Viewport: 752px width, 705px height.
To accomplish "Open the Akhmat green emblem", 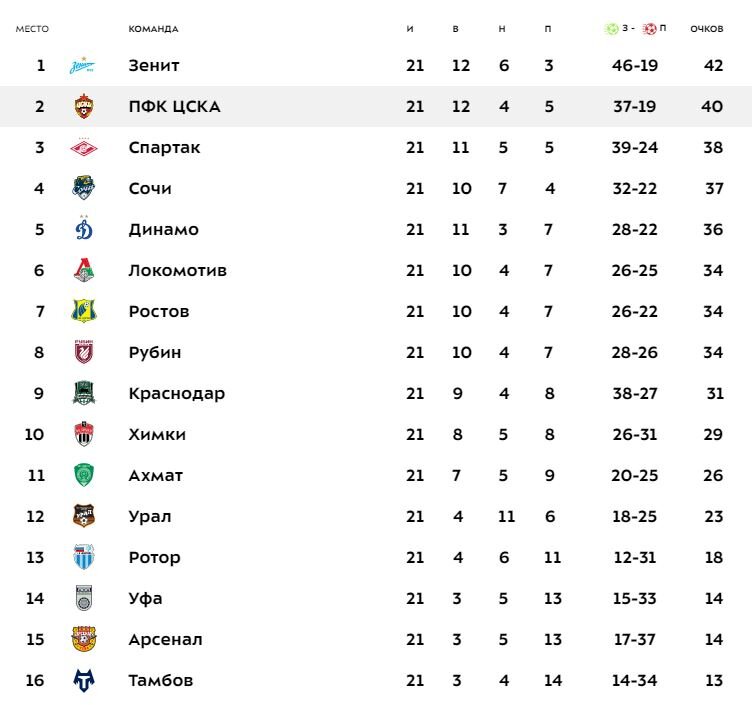I will [83, 475].
